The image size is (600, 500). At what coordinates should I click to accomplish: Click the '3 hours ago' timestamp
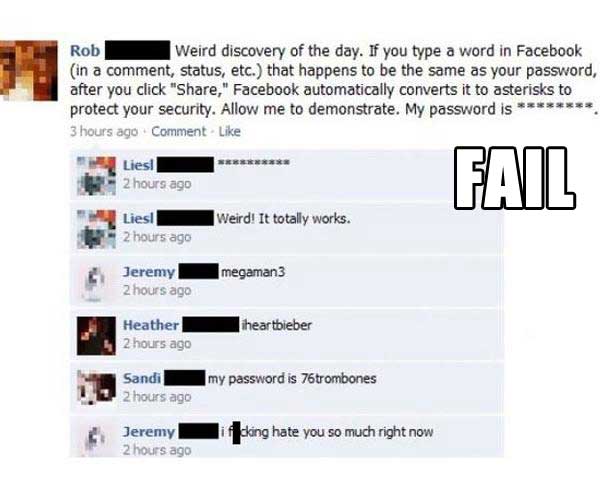[104, 132]
